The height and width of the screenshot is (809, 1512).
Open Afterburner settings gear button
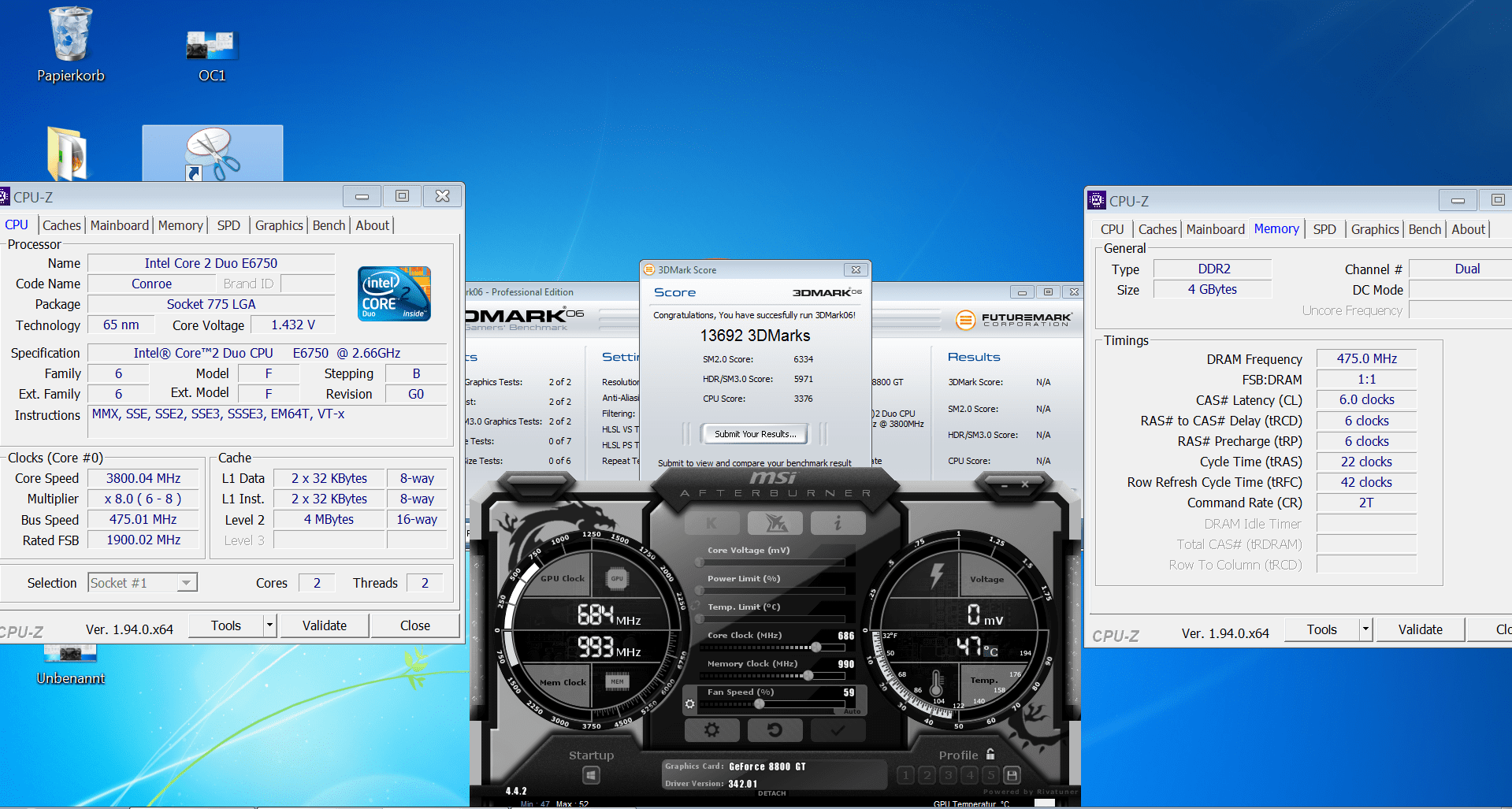(712, 730)
